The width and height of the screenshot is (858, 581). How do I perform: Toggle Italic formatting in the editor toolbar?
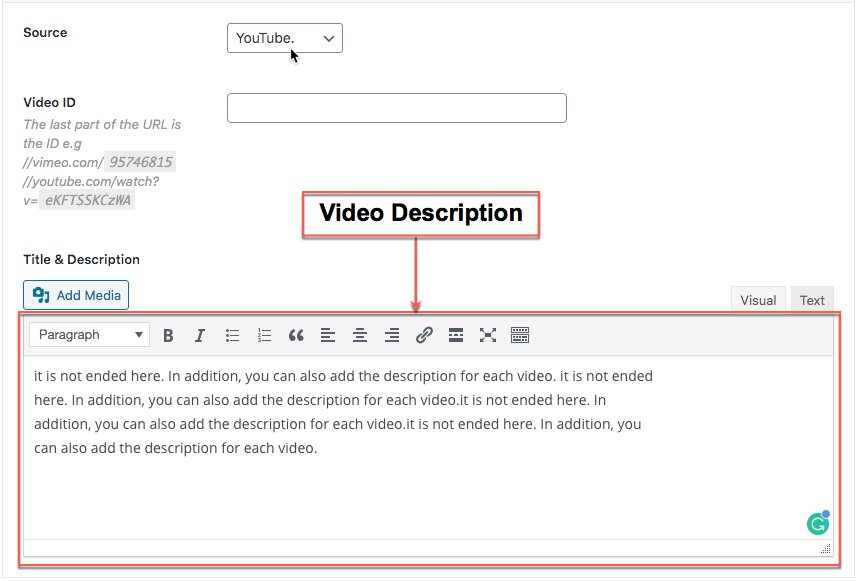click(200, 335)
